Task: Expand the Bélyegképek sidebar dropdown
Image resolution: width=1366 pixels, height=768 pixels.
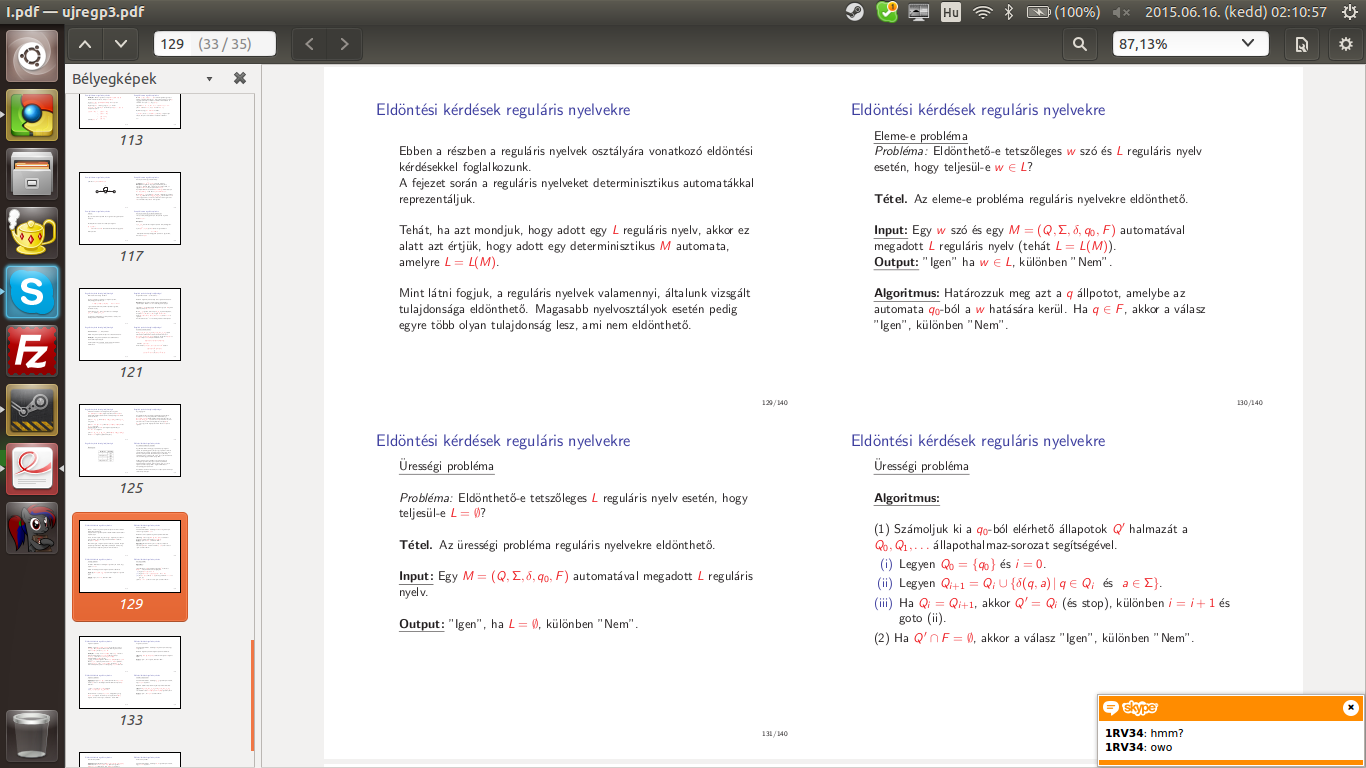Action: (209, 79)
